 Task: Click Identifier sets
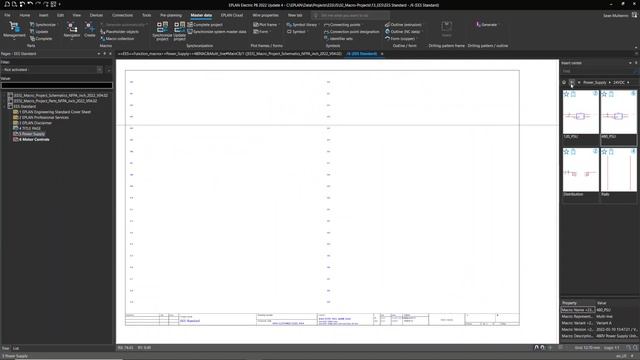(x=338, y=38)
